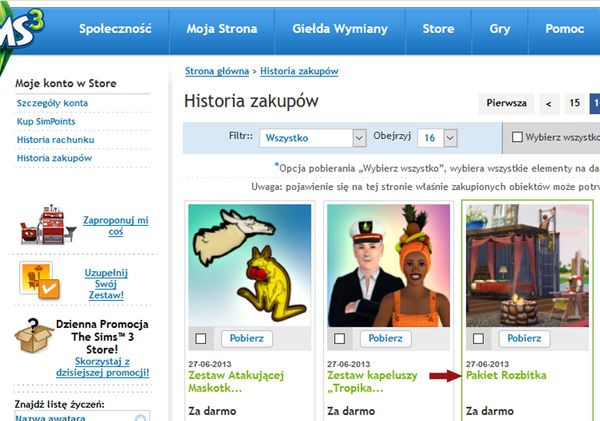Open the Obejrzyj 16 items dropdown
600x421 pixels.
437,138
